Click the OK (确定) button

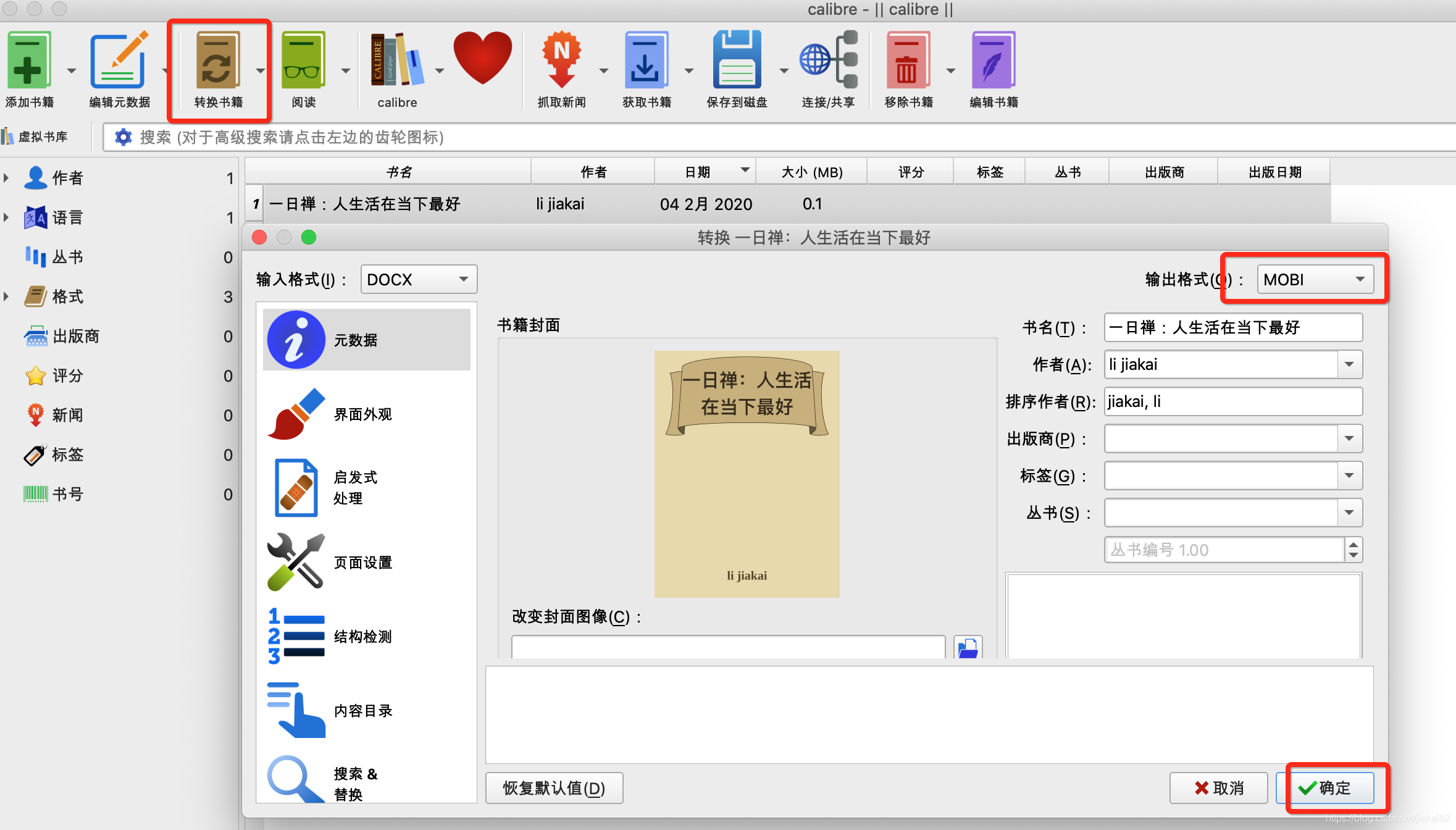[x=1325, y=787]
